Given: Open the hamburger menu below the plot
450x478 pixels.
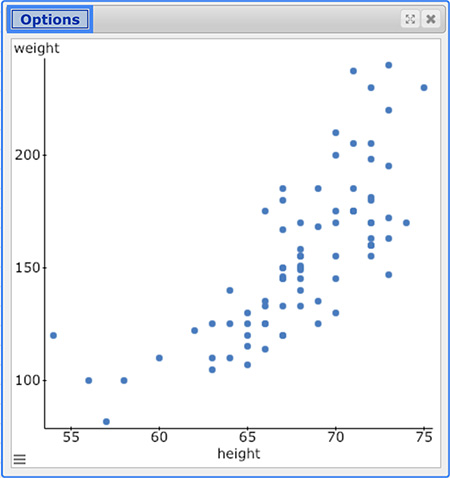Looking at the screenshot, I should pos(20,459).
